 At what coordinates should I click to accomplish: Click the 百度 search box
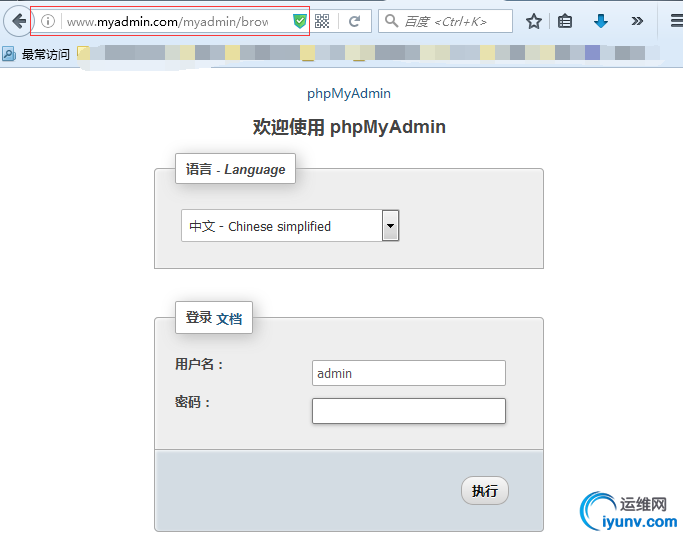click(445, 21)
